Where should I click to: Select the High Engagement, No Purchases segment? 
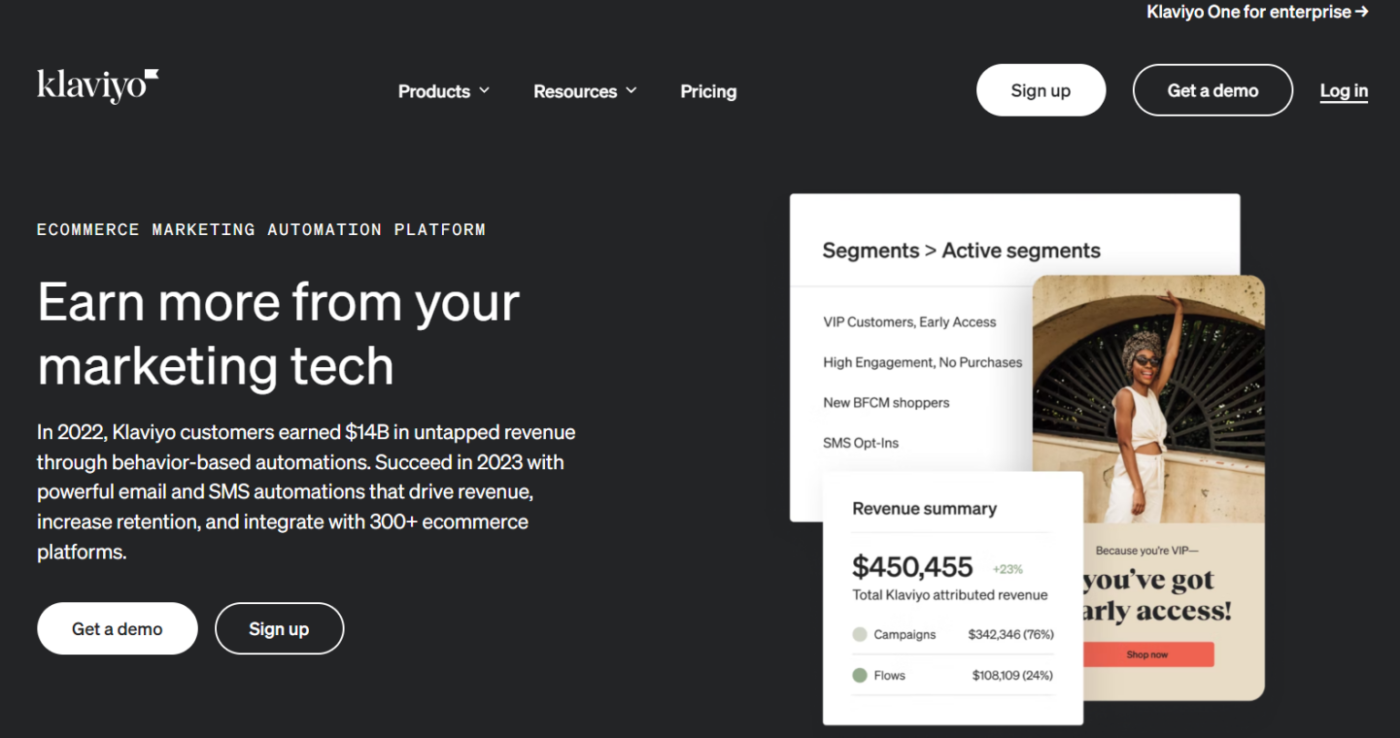(923, 362)
